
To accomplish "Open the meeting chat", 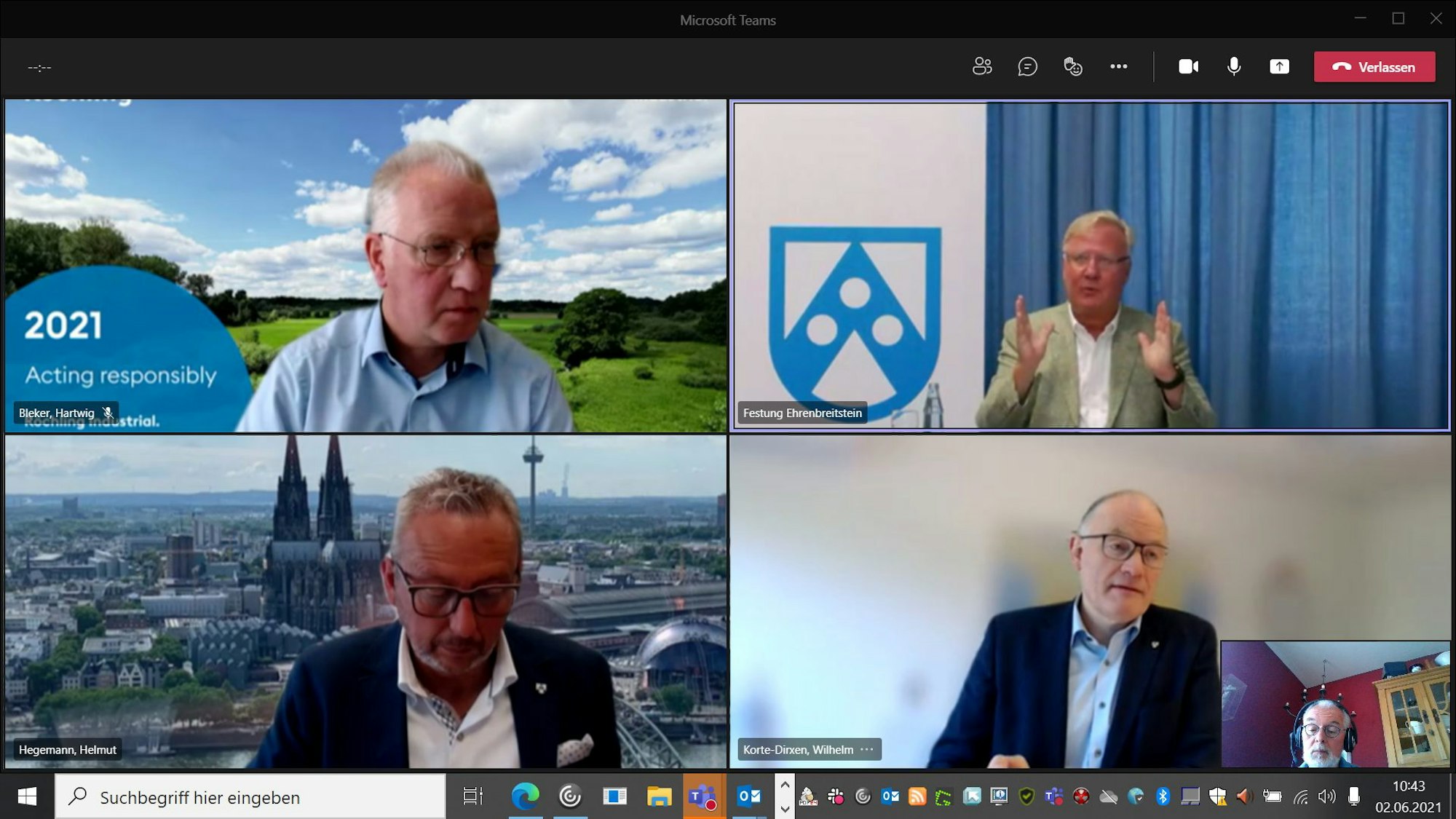I will pos(1027,66).
